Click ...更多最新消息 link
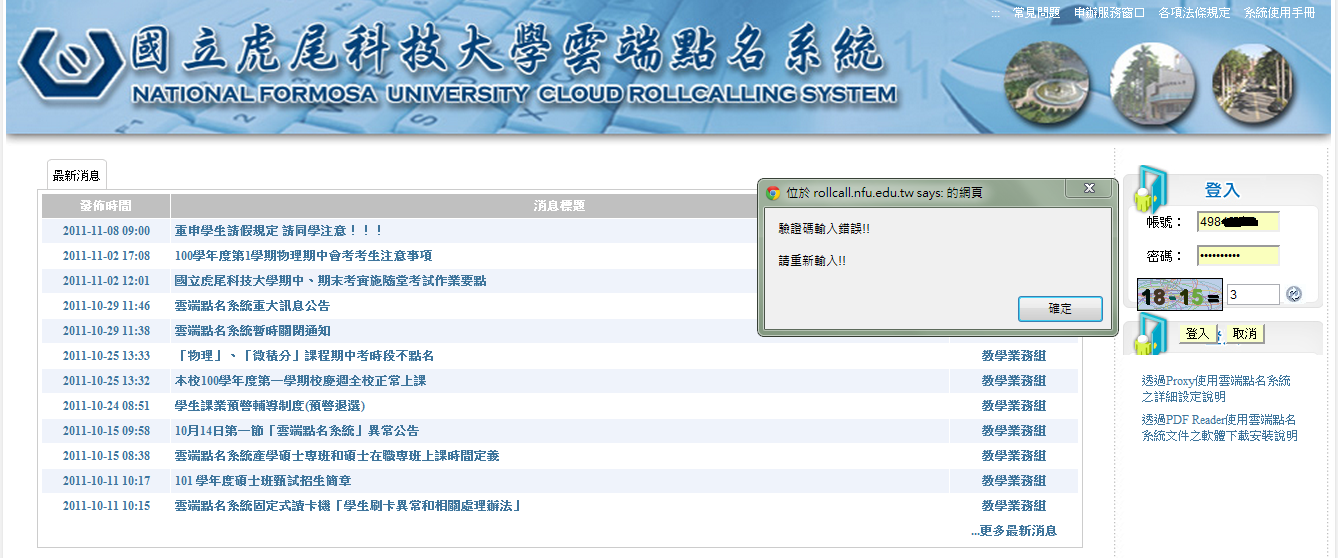 (x=1013, y=531)
